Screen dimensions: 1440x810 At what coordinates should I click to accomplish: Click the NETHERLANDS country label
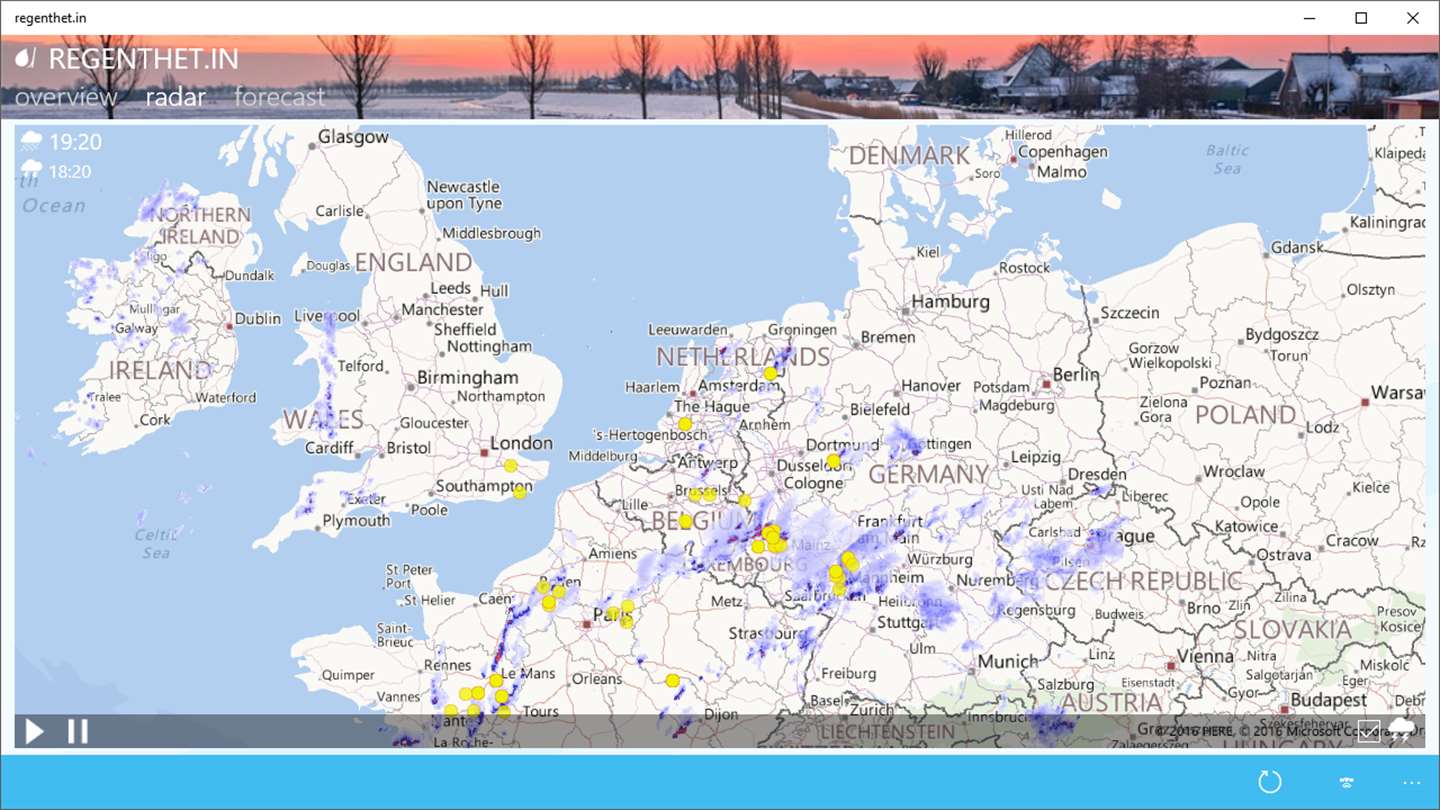pos(743,356)
